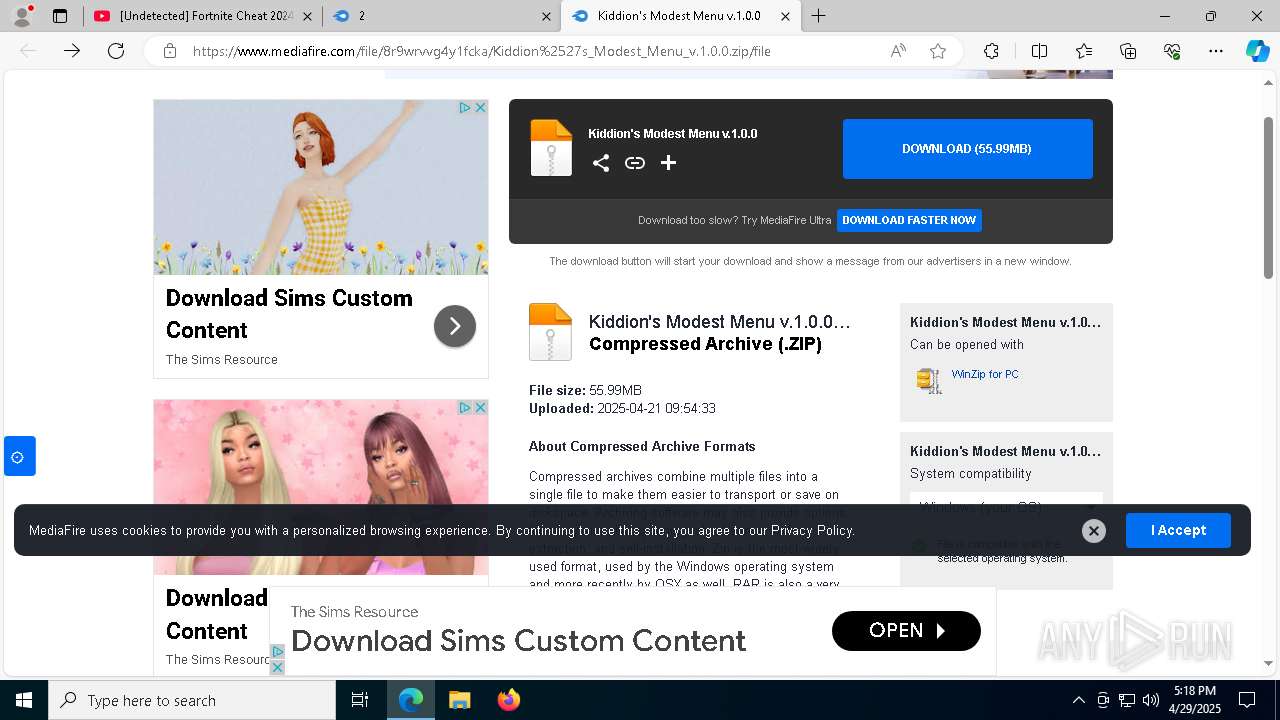Close the bottom banner ad X
Viewport: 1280px width, 720px height.
tap(278, 667)
